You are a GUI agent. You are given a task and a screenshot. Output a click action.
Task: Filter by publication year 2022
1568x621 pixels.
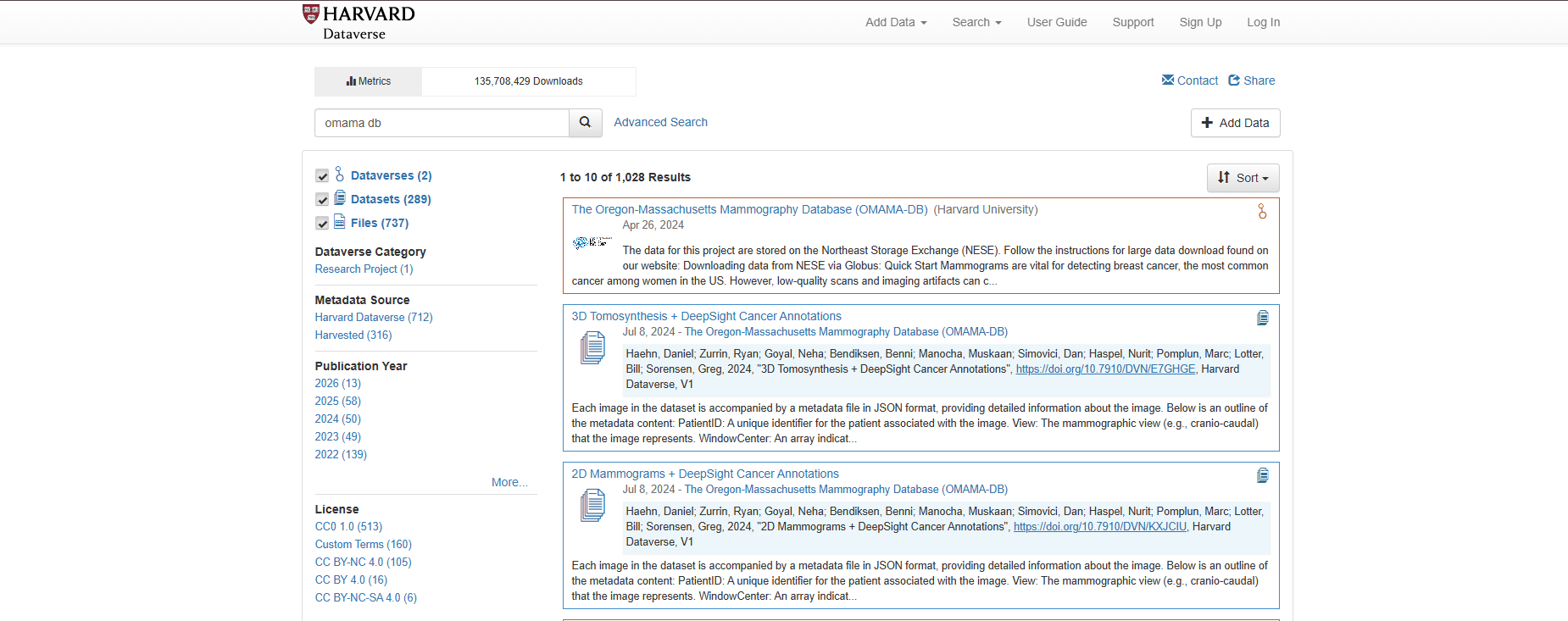point(341,454)
